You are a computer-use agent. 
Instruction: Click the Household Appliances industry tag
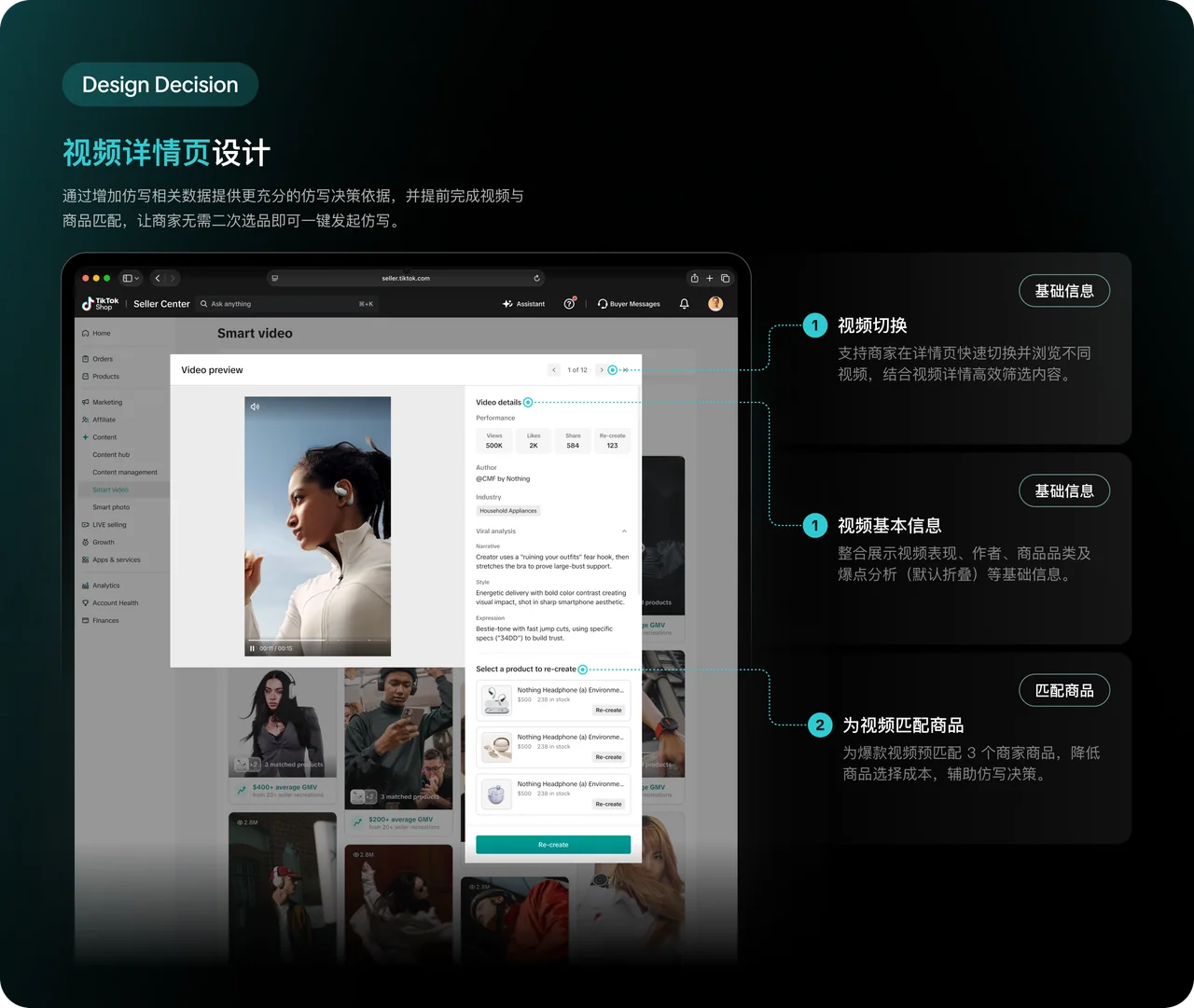click(x=508, y=511)
